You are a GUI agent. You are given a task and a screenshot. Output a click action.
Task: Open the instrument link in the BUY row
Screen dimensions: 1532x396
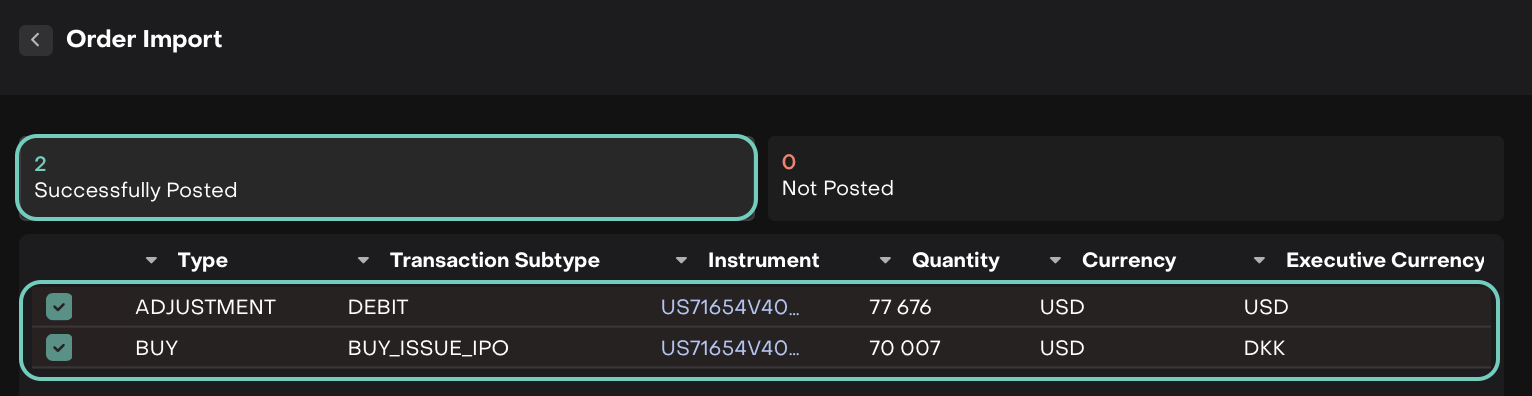[731, 348]
